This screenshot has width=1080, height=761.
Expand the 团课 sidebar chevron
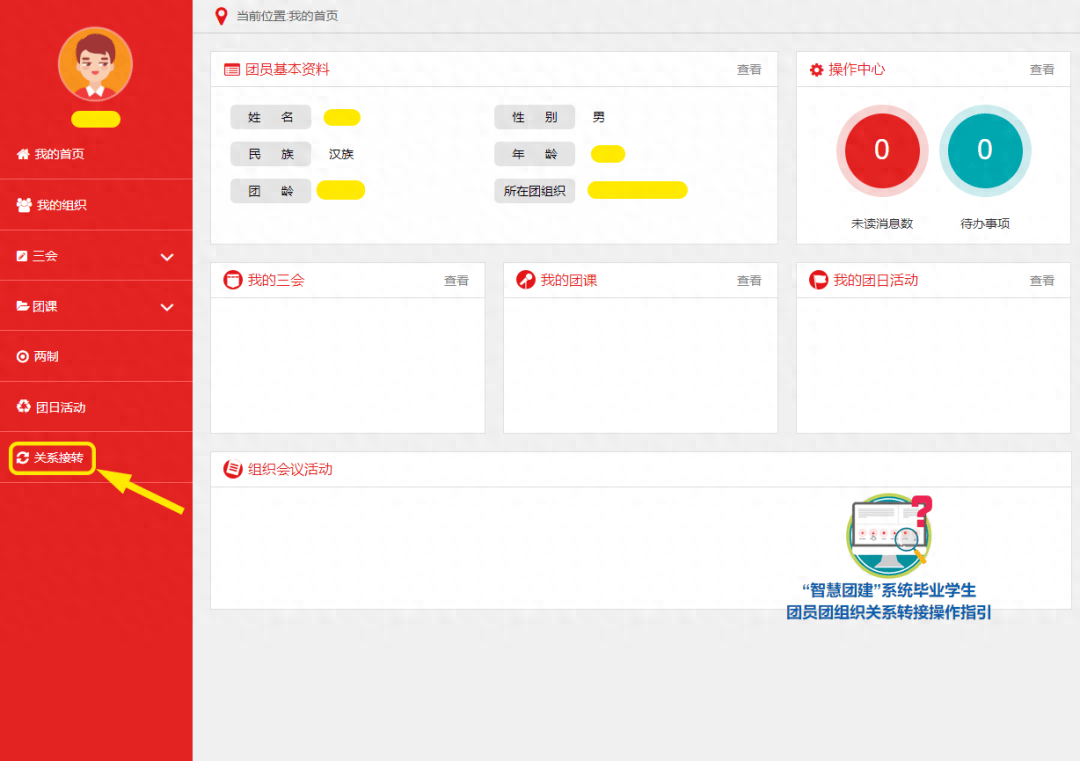167,307
